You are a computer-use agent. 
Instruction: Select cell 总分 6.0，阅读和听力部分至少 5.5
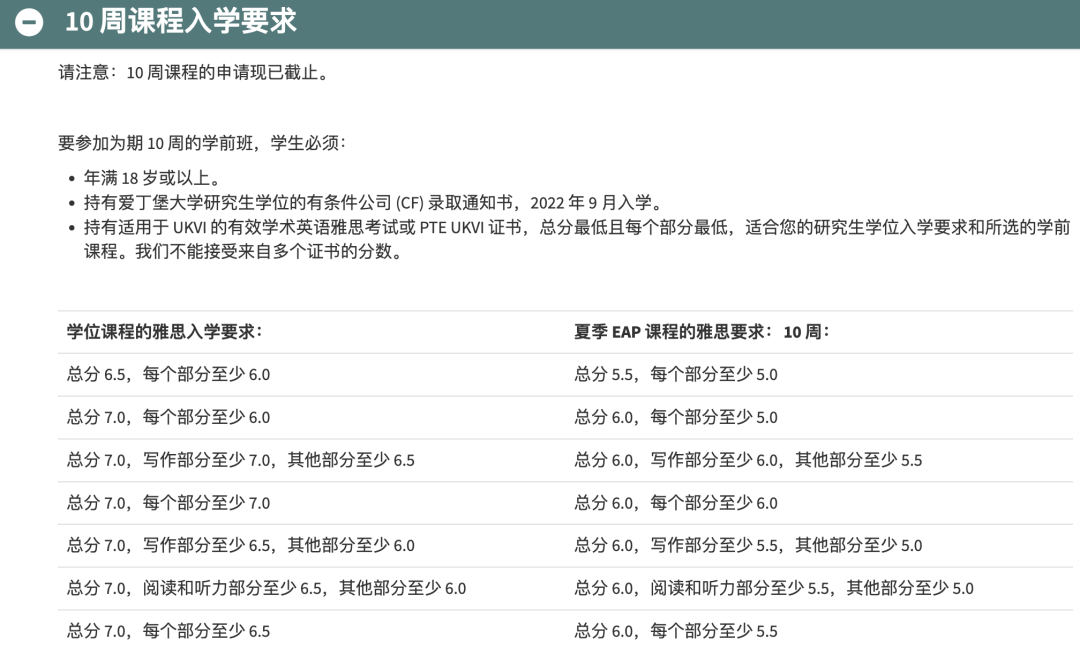[x=770, y=589]
